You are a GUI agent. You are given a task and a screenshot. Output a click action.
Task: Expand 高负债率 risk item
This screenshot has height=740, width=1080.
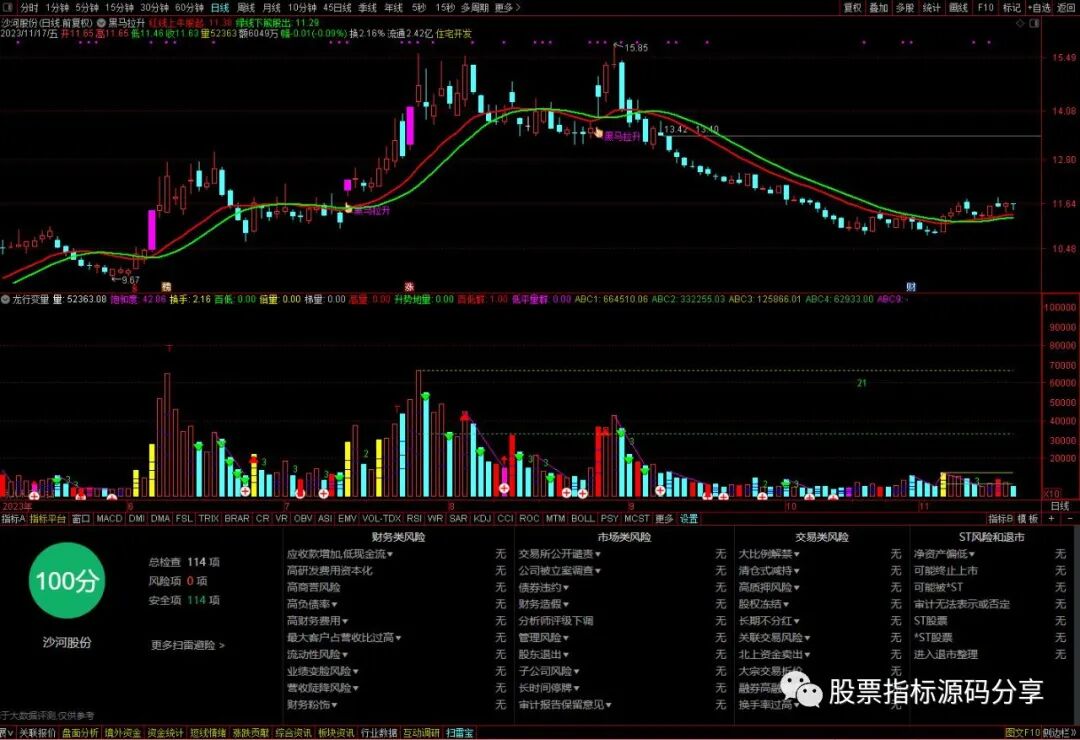coord(312,604)
